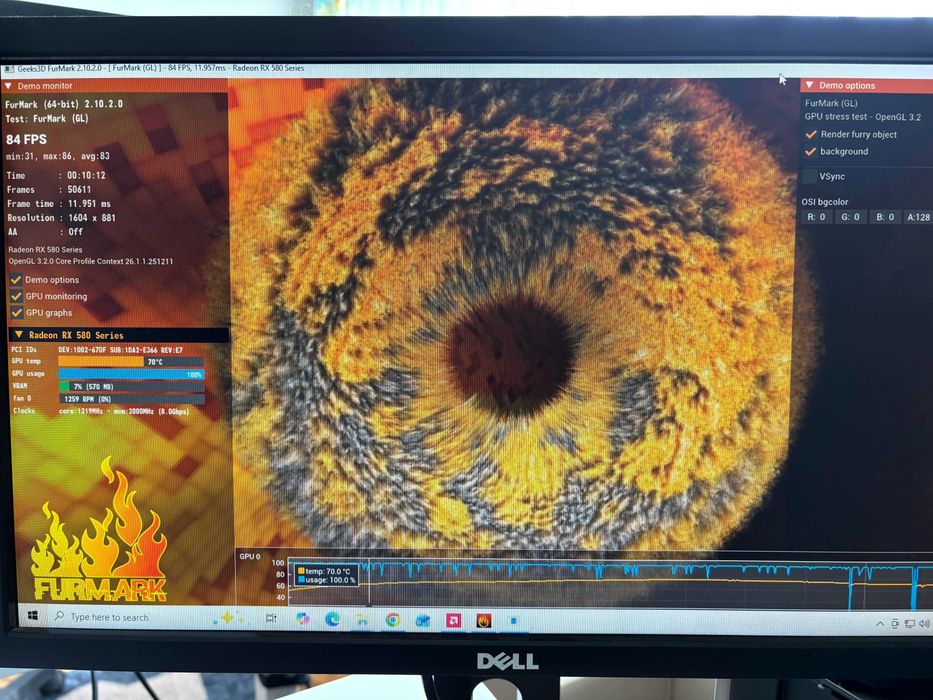Open the volume speaker tray icon
The width and height of the screenshot is (933, 700).
(923, 623)
